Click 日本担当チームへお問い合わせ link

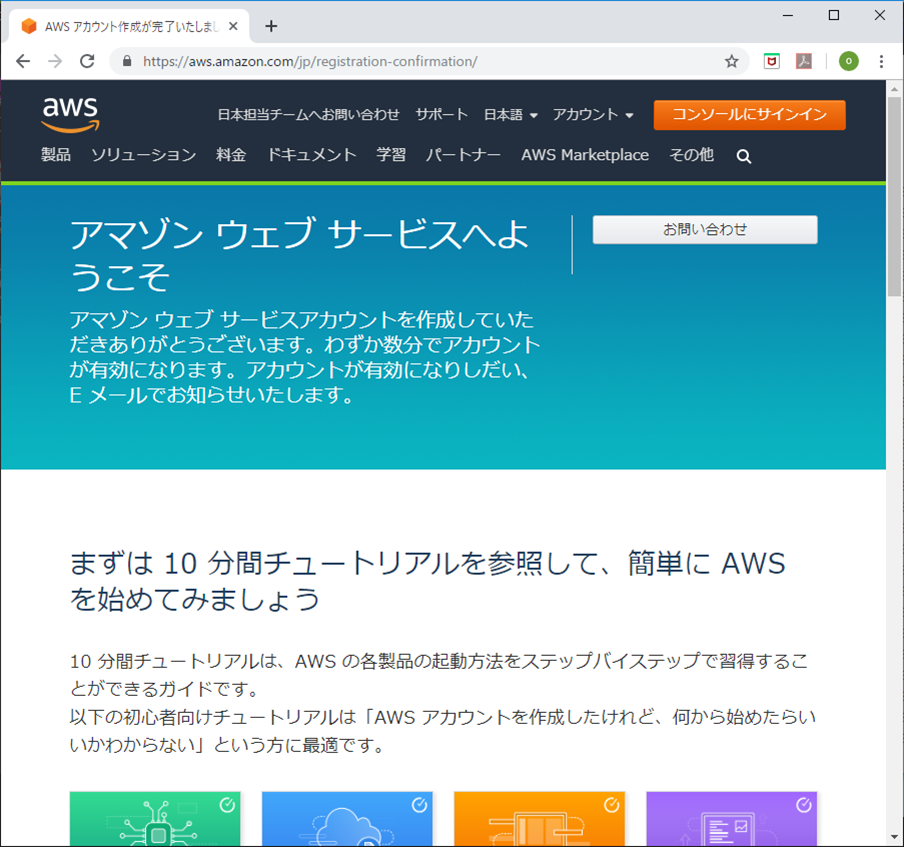308,115
